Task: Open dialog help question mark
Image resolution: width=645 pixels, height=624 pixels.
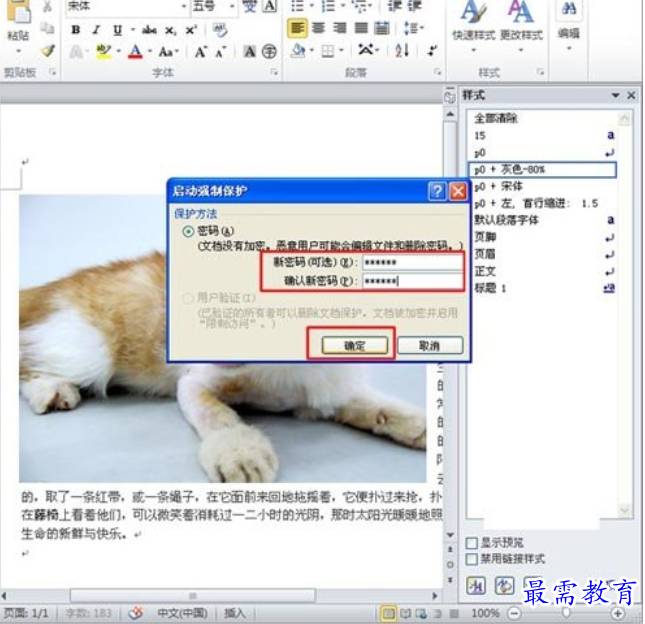Action: pos(437,191)
